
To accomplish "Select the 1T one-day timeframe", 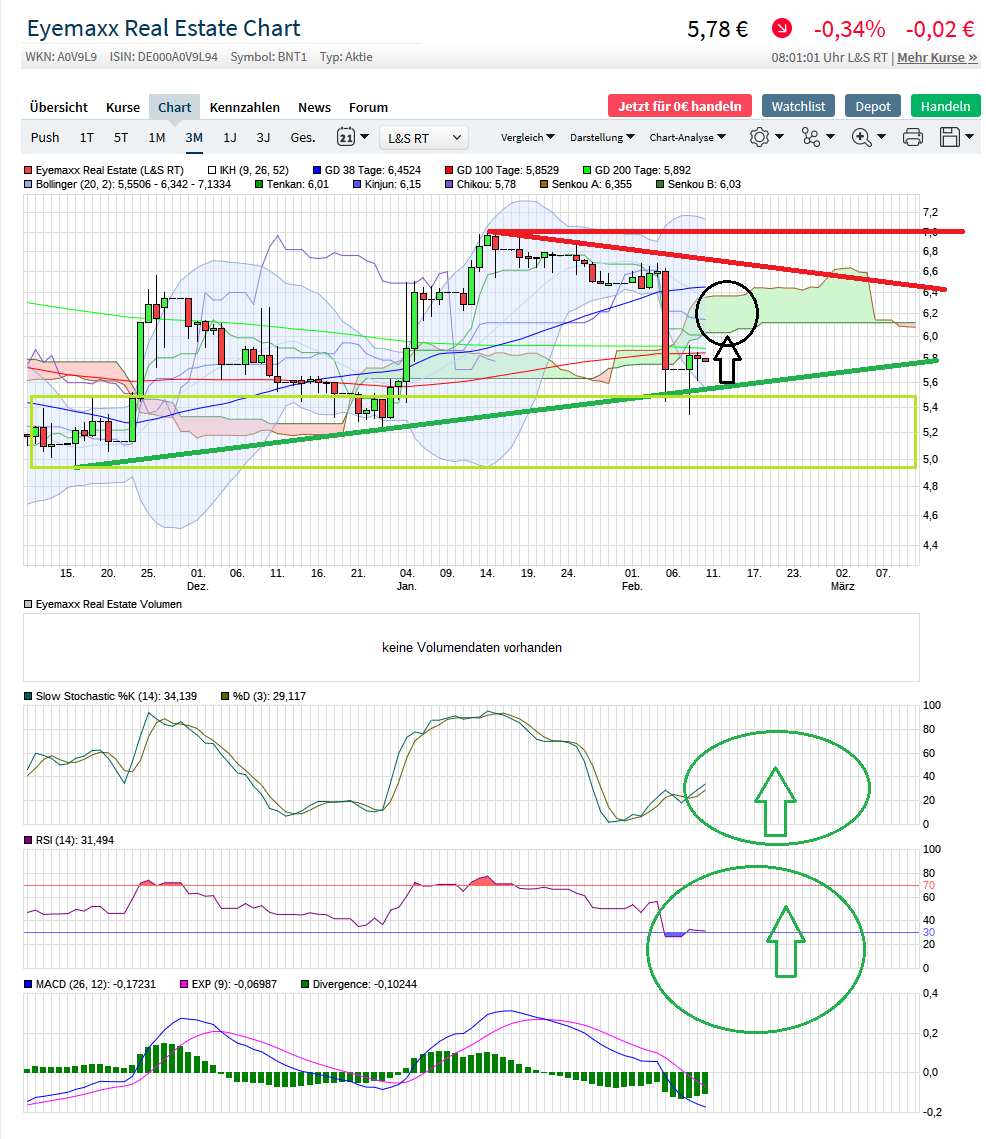I will [87, 137].
